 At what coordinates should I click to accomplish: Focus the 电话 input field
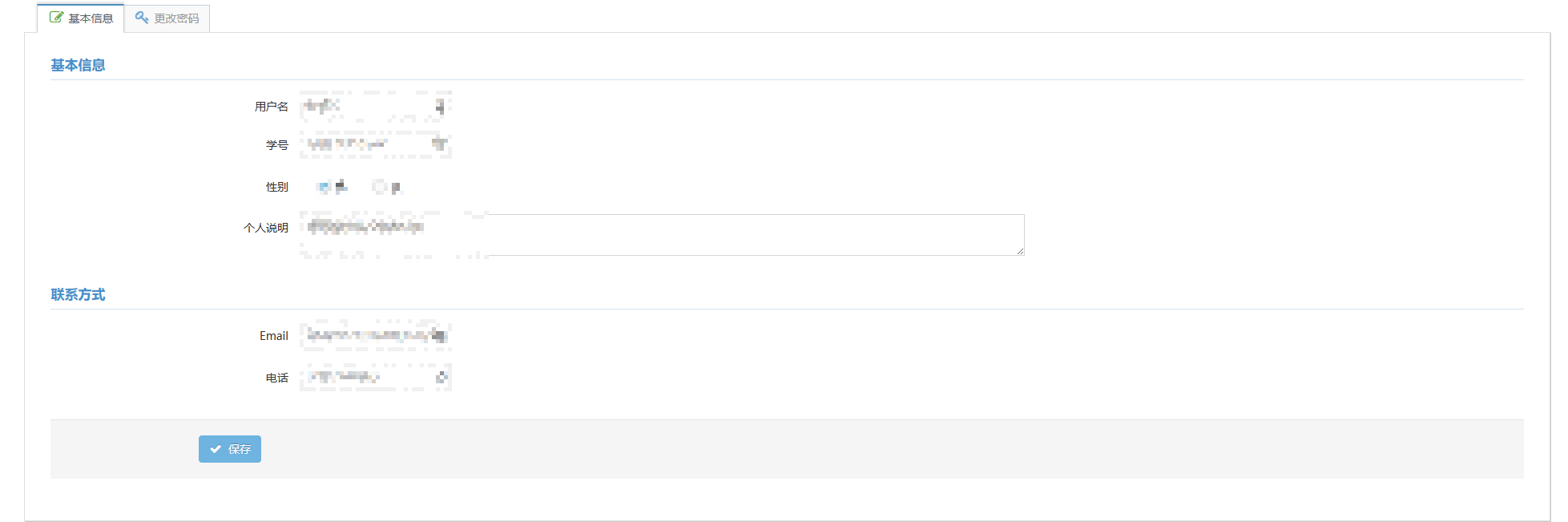(376, 377)
